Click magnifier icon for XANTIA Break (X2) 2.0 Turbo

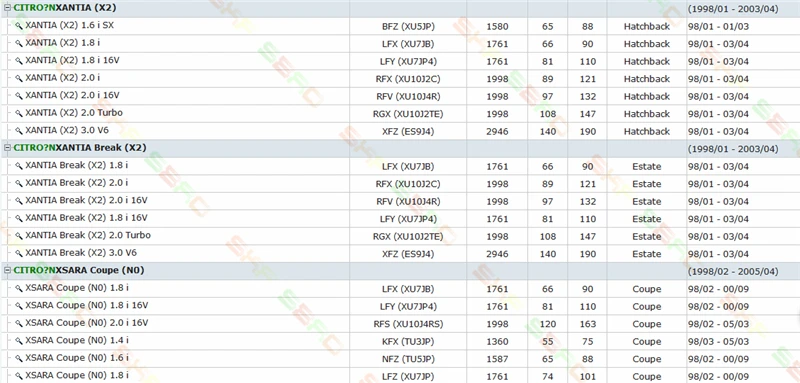click(19, 236)
